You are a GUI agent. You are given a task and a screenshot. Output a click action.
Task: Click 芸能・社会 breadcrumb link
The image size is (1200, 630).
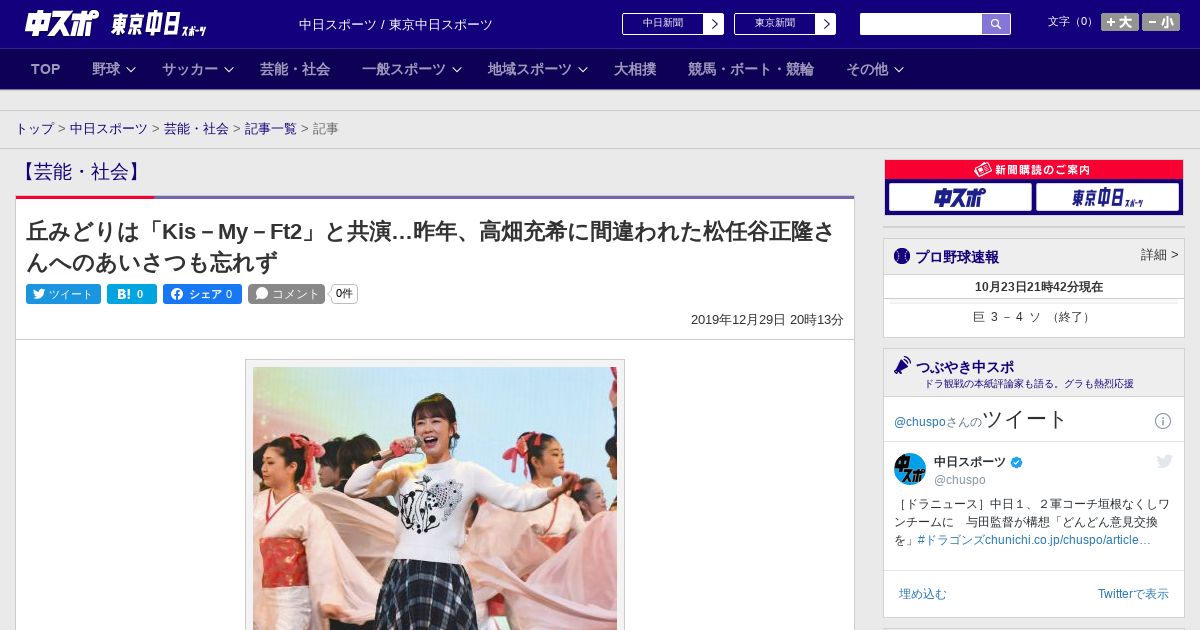(196, 129)
